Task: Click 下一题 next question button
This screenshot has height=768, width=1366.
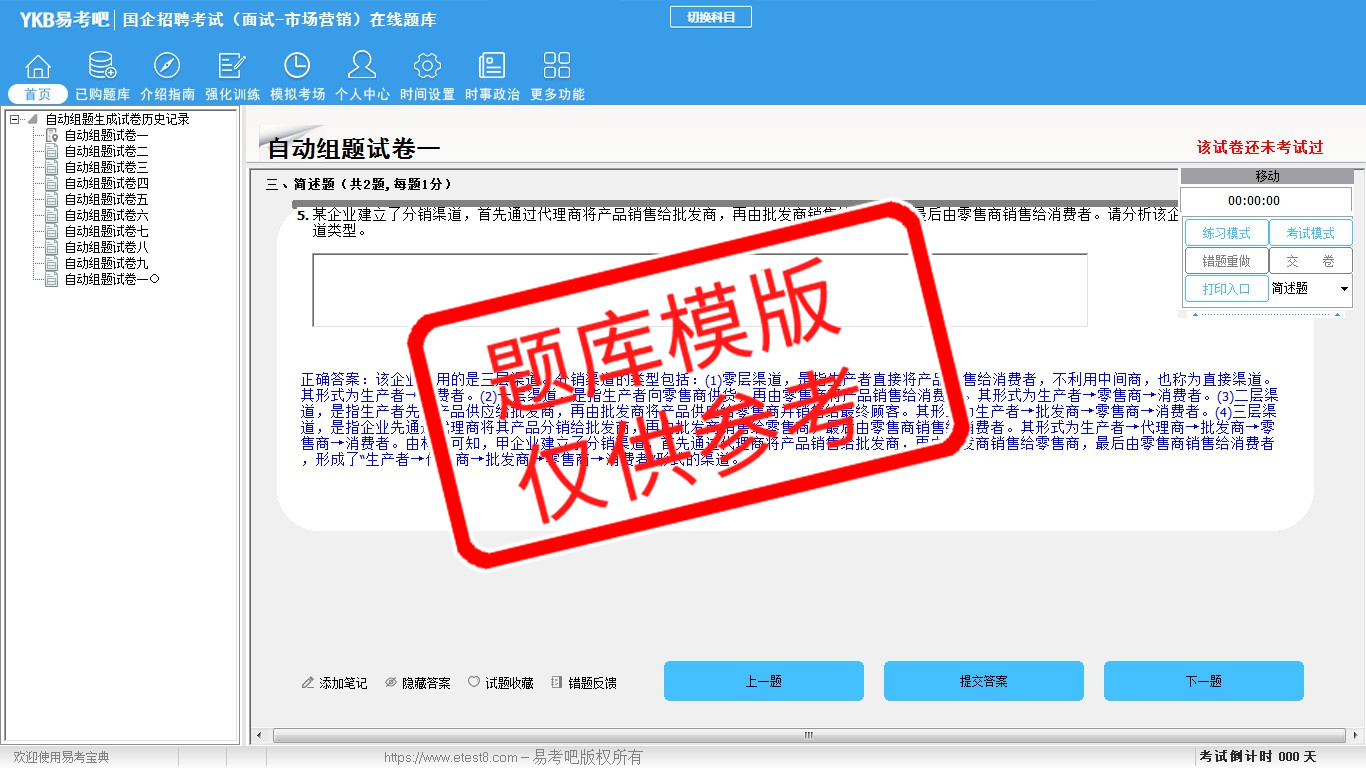Action: tap(1203, 681)
